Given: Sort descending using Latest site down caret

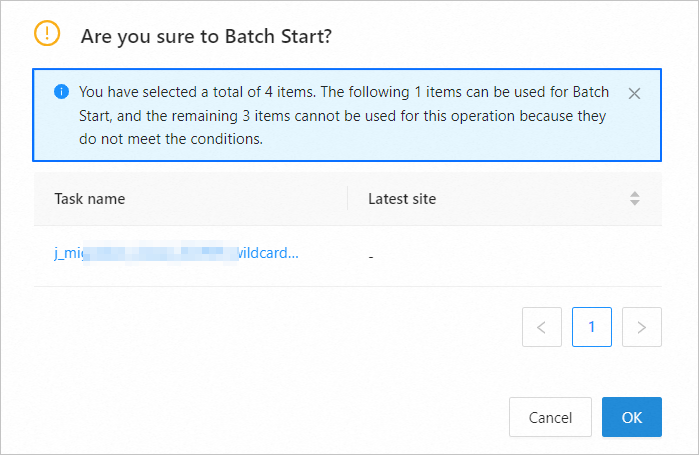Looking at the screenshot, I should 635,202.
